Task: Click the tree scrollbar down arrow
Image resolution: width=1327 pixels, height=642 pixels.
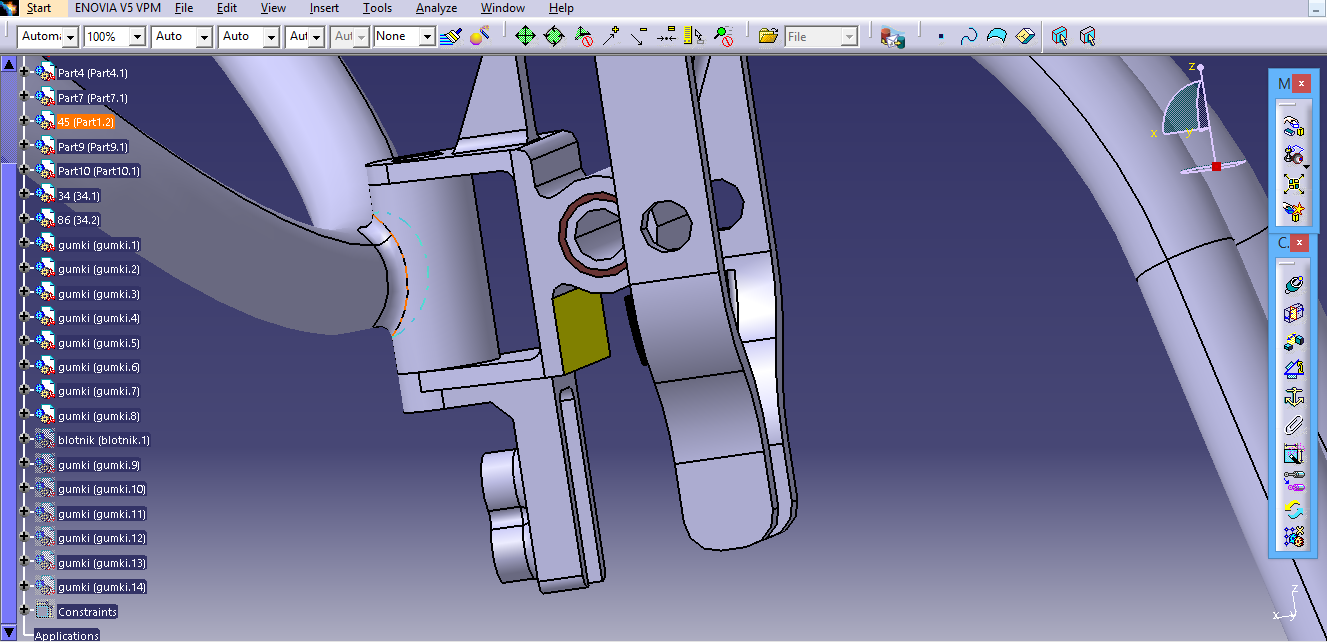Action: [x=9, y=631]
